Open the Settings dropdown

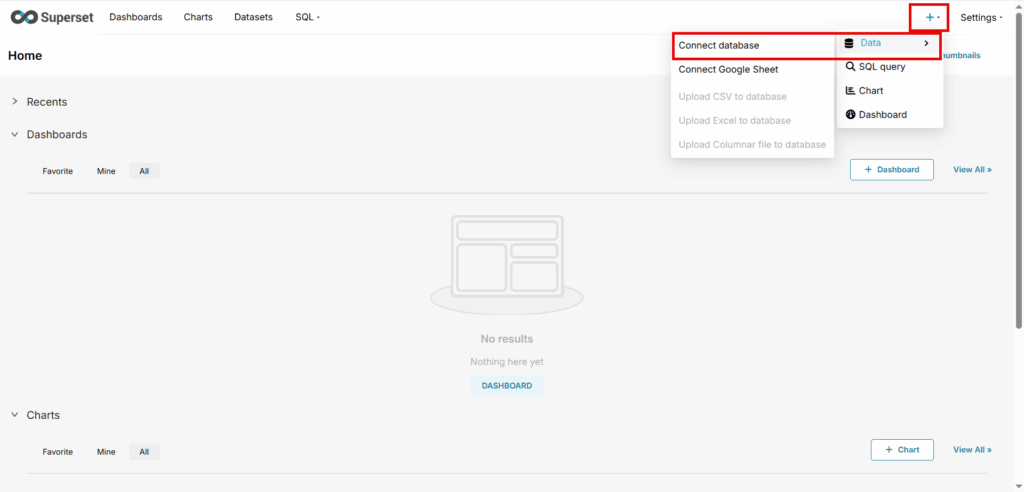tap(981, 17)
